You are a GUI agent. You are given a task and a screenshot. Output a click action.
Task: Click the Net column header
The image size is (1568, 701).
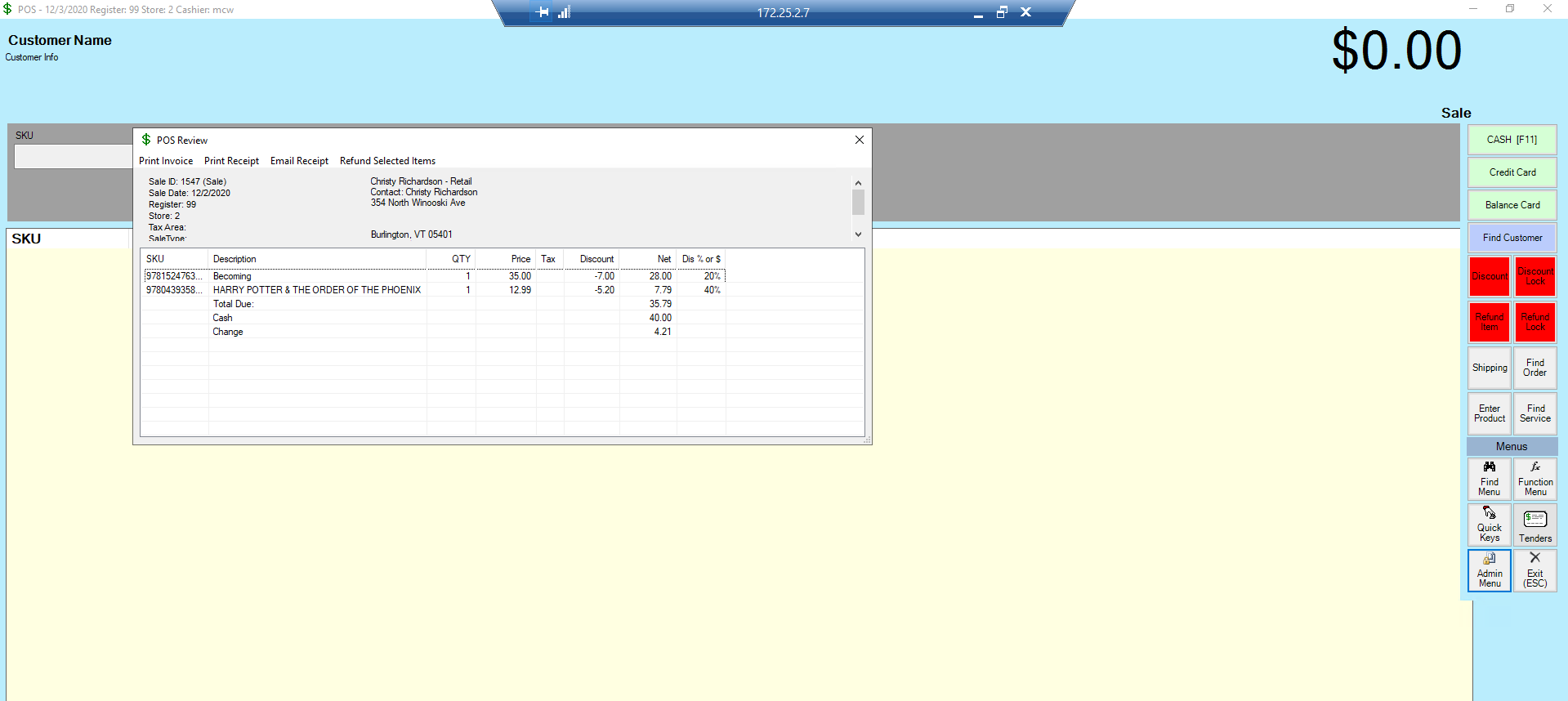(x=648, y=259)
